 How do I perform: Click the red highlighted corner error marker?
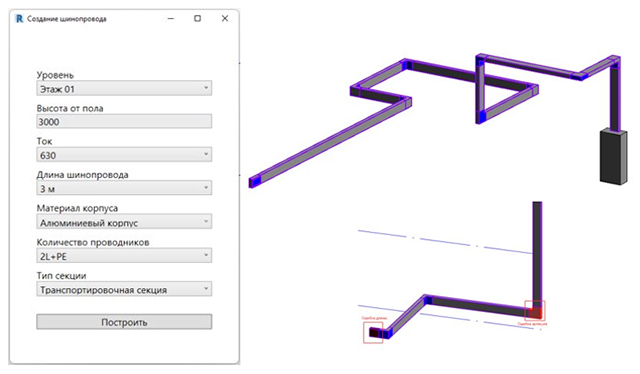coord(535,311)
